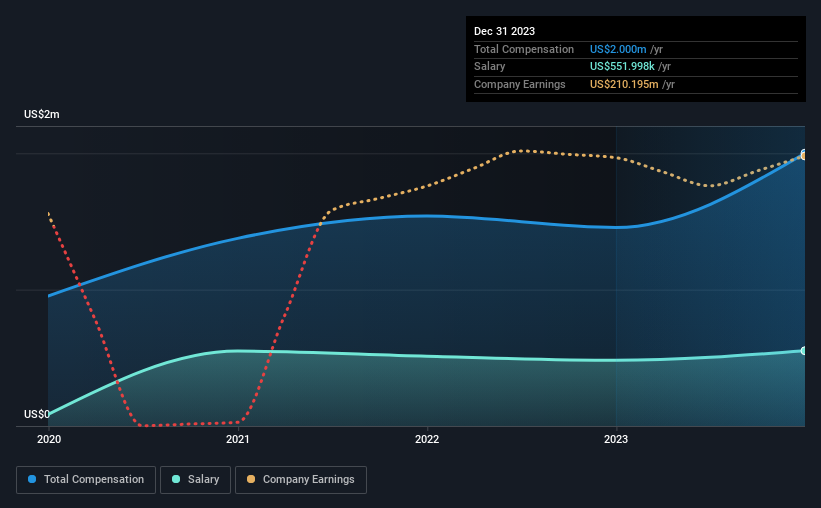Click the teal Salary legend dot
The width and height of the screenshot is (821, 508).
[x=176, y=479]
